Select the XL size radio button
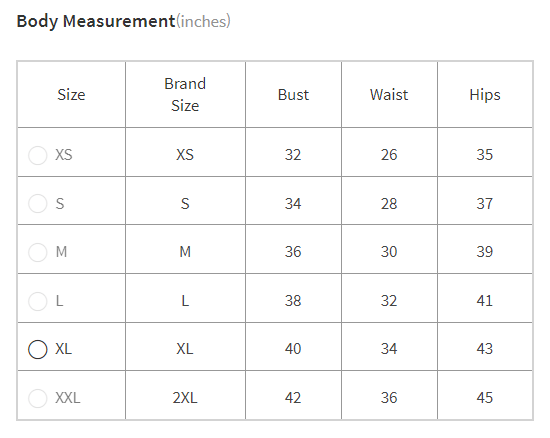This screenshot has height=438, width=550. click(38, 349)
